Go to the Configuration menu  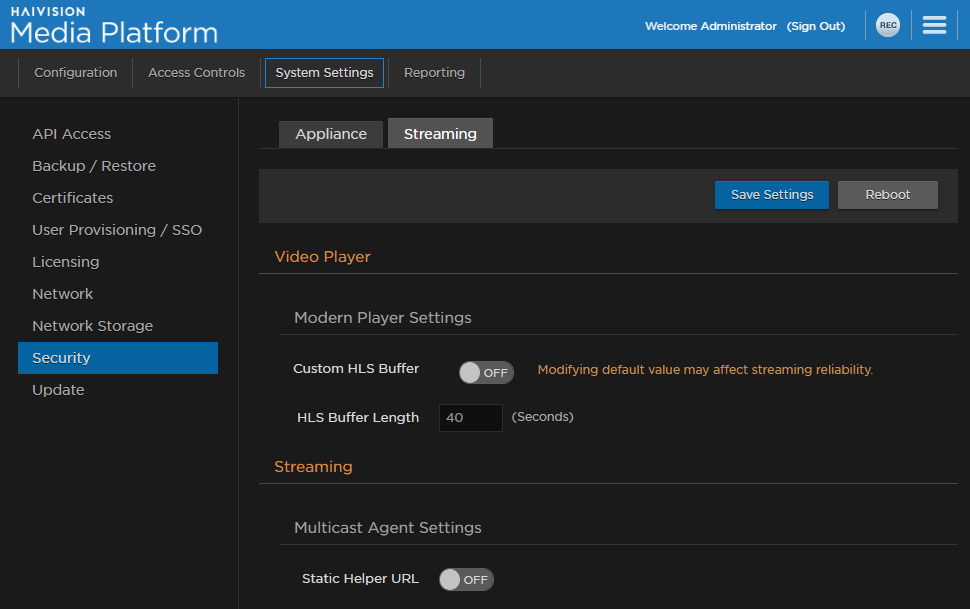[75, 72]
